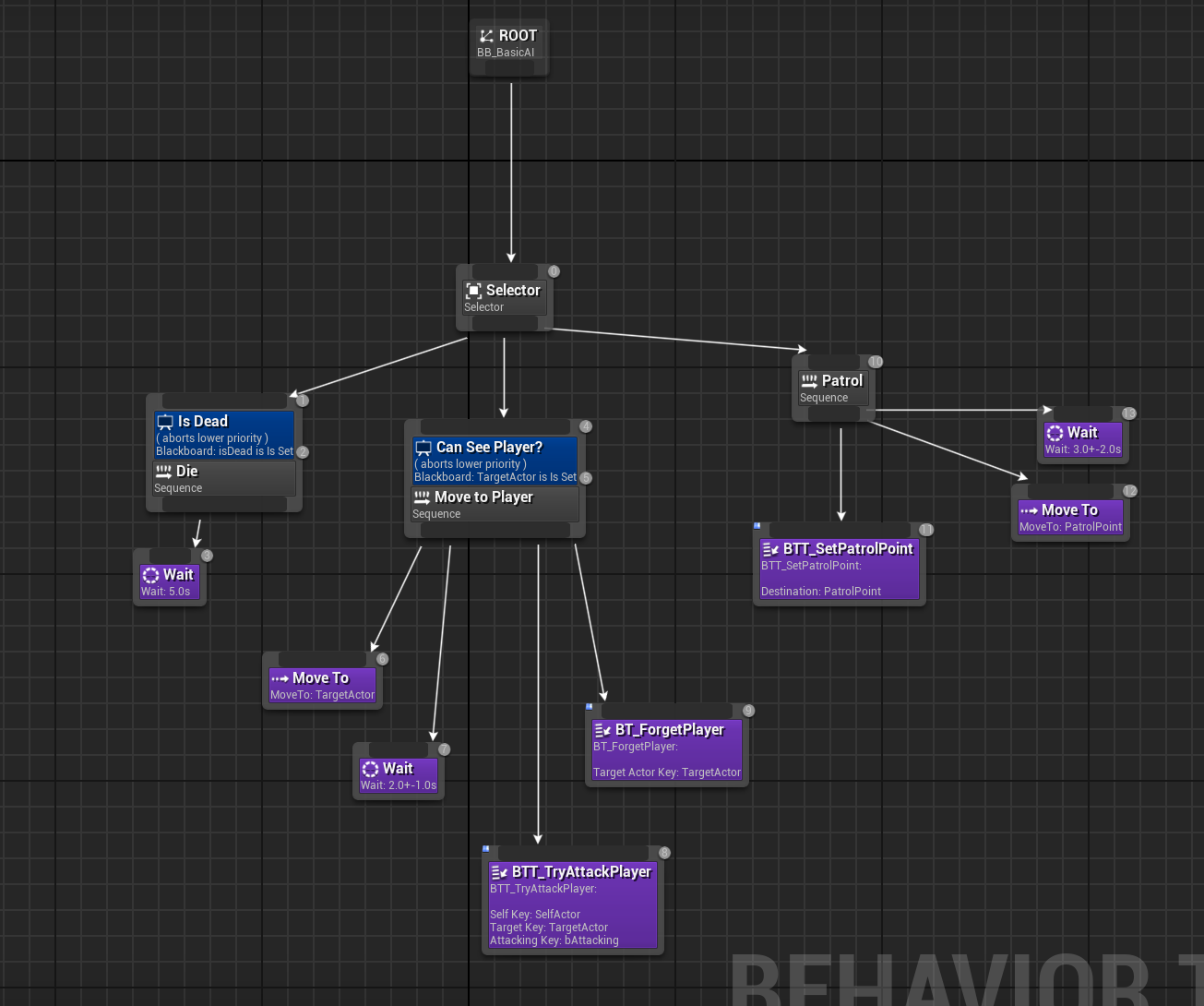This screenshot has width=1204, height=1006.
Task: Click the Selector node's bottom output pin
Action: 505,323
